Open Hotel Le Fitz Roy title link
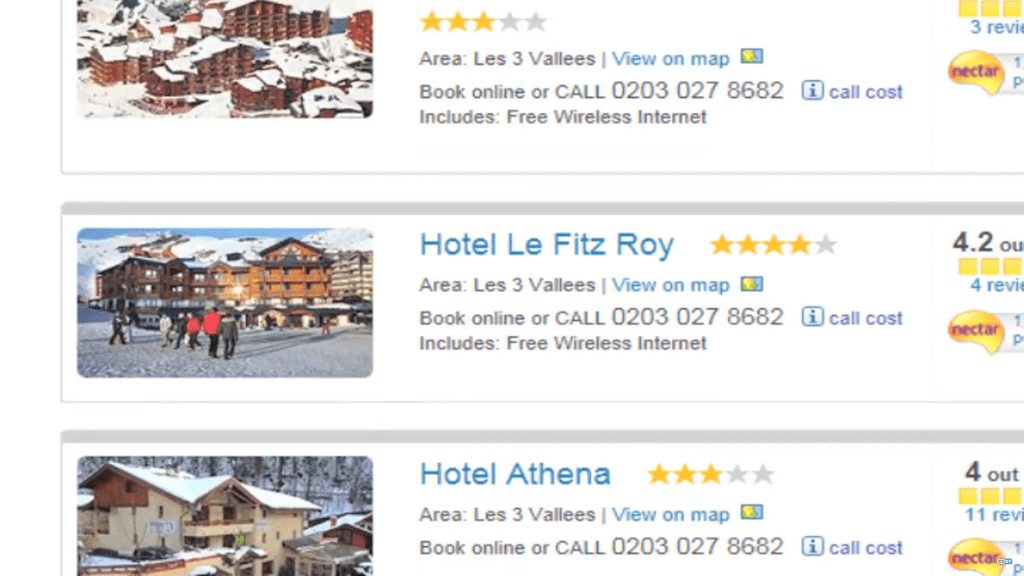 tap(546, 245)
